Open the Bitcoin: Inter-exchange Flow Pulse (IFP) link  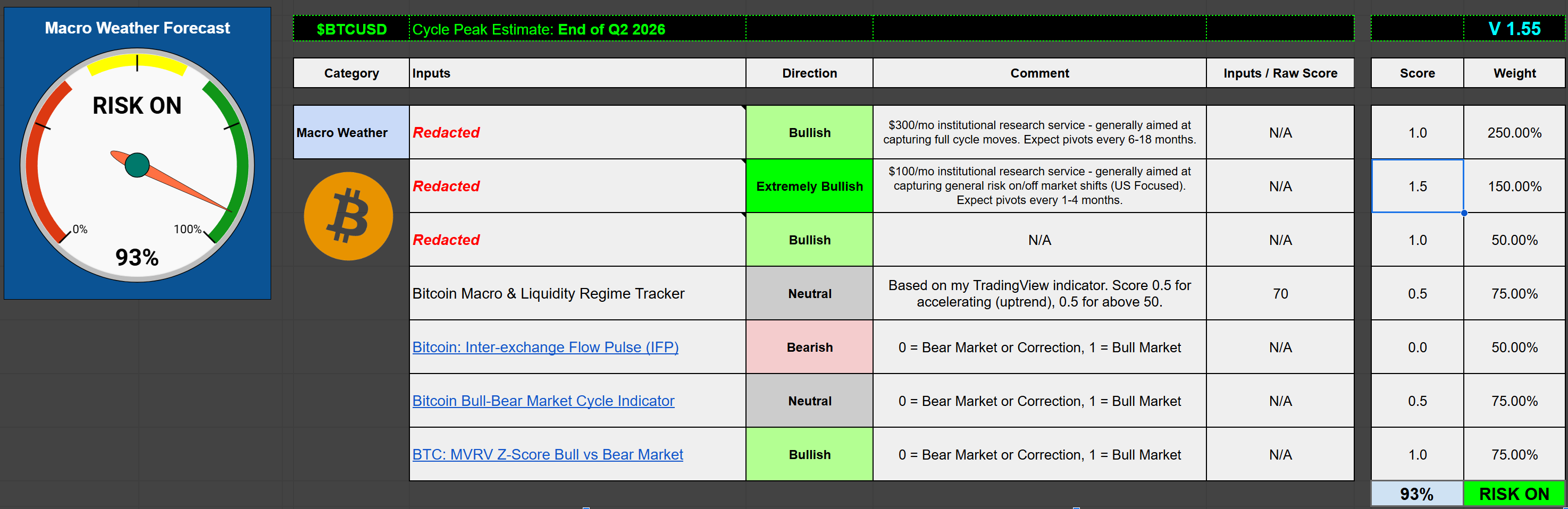click(x=545, y=347)
